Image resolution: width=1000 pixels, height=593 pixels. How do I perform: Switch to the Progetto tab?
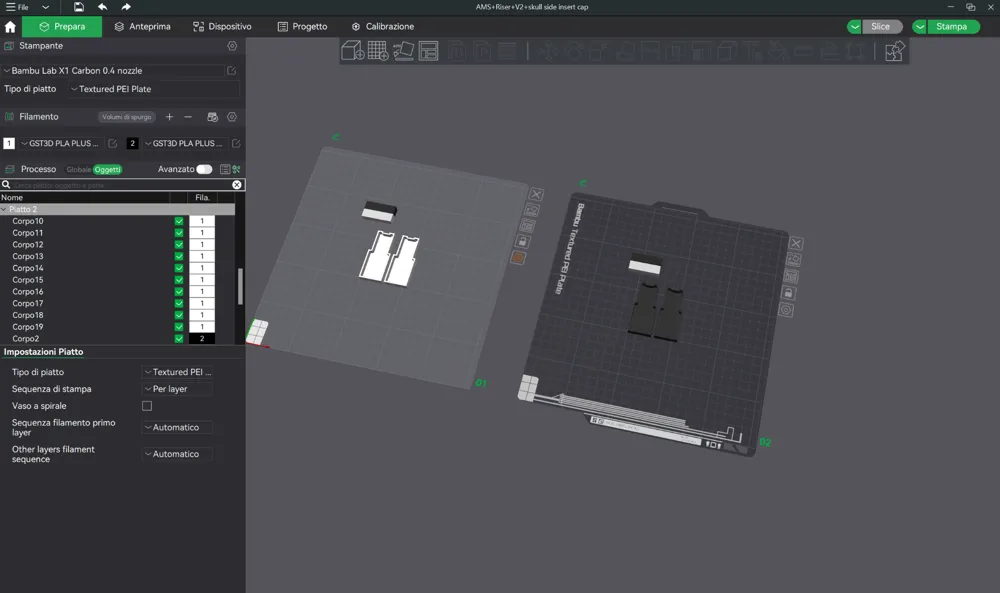coord(302,27)
